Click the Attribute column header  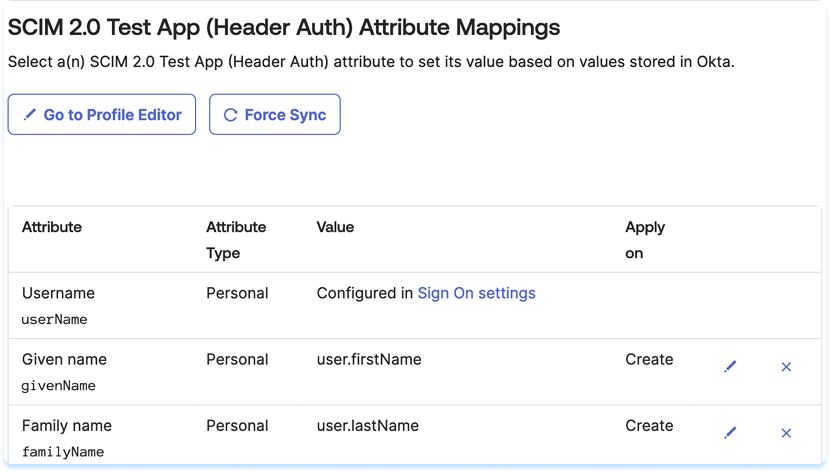[52, 227]
